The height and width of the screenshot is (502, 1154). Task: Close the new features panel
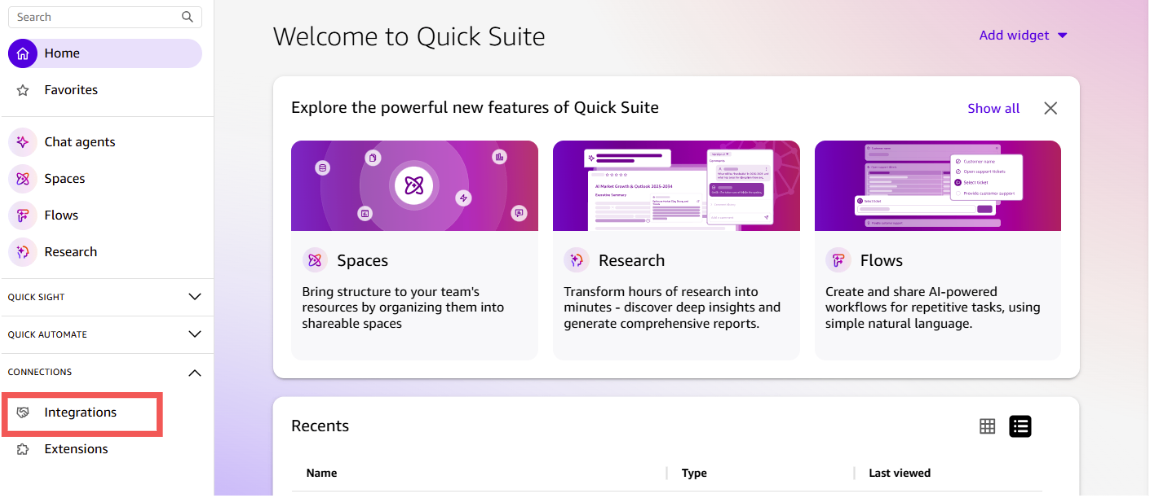[1050, 109]
